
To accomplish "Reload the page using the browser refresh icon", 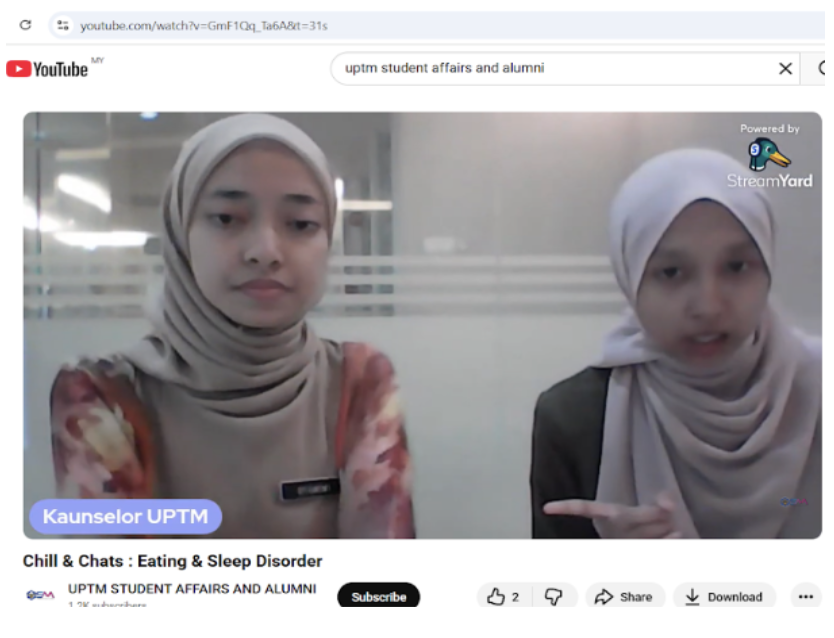I will pyautogui.click(x=25, y=25).
